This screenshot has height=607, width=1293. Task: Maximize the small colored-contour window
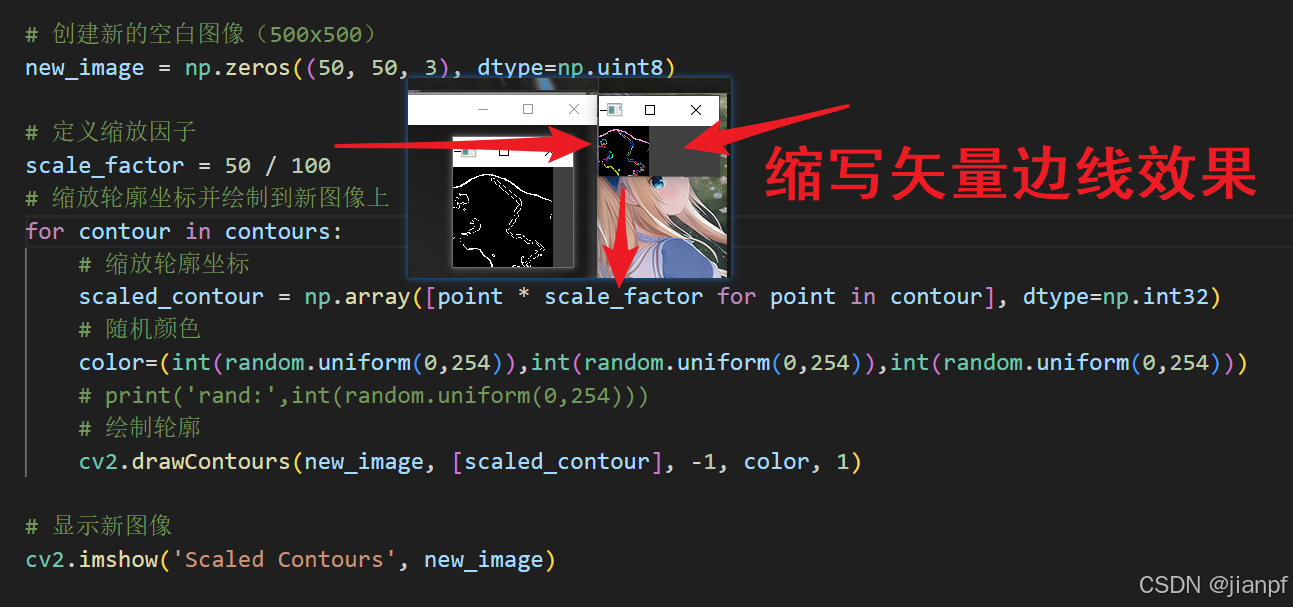pyautogui.click(x=650, y=110)
